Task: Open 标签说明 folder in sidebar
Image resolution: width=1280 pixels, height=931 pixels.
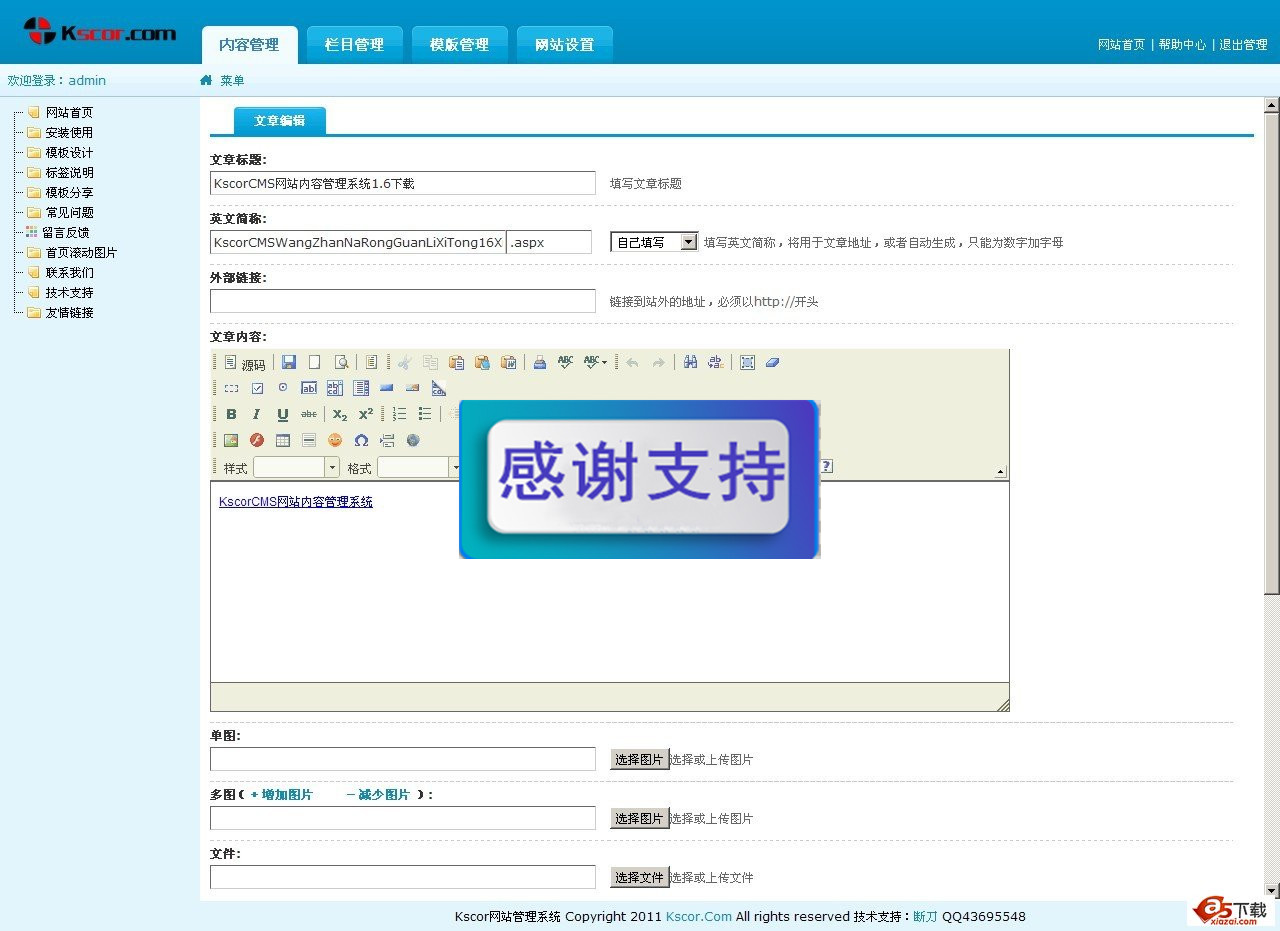Action: tap(69, 172)
